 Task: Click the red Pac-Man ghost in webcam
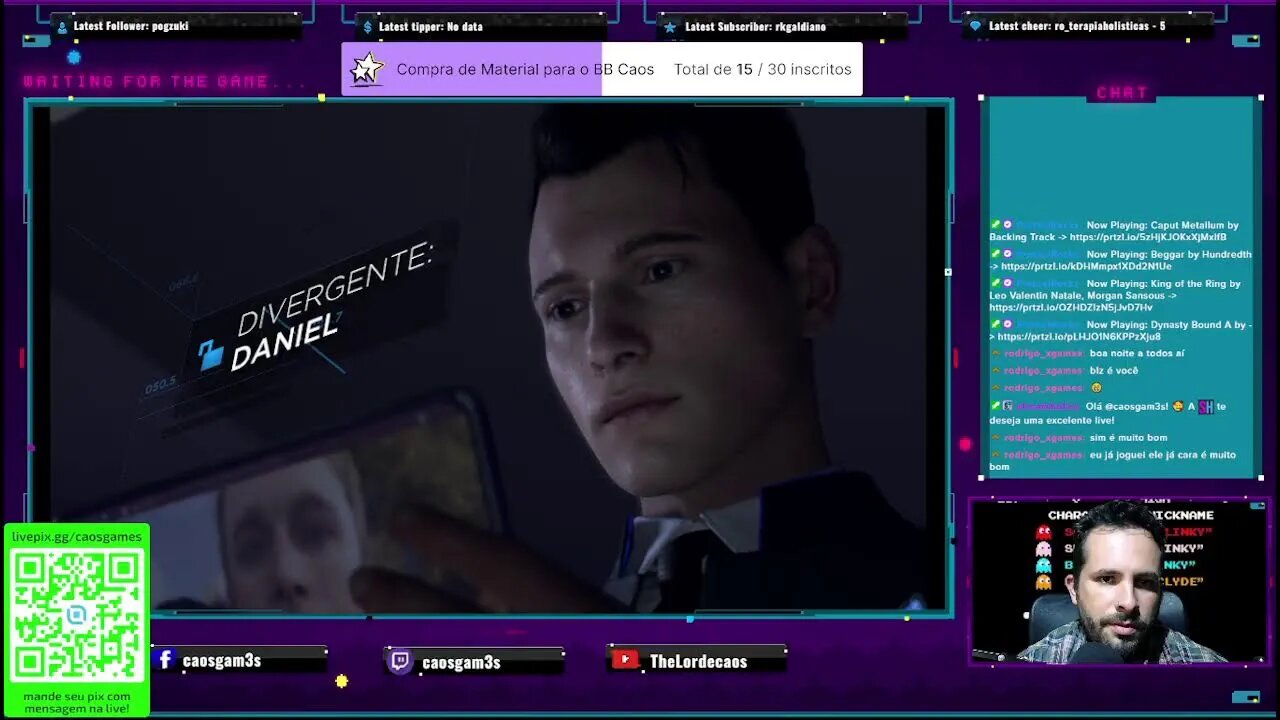1043,533
